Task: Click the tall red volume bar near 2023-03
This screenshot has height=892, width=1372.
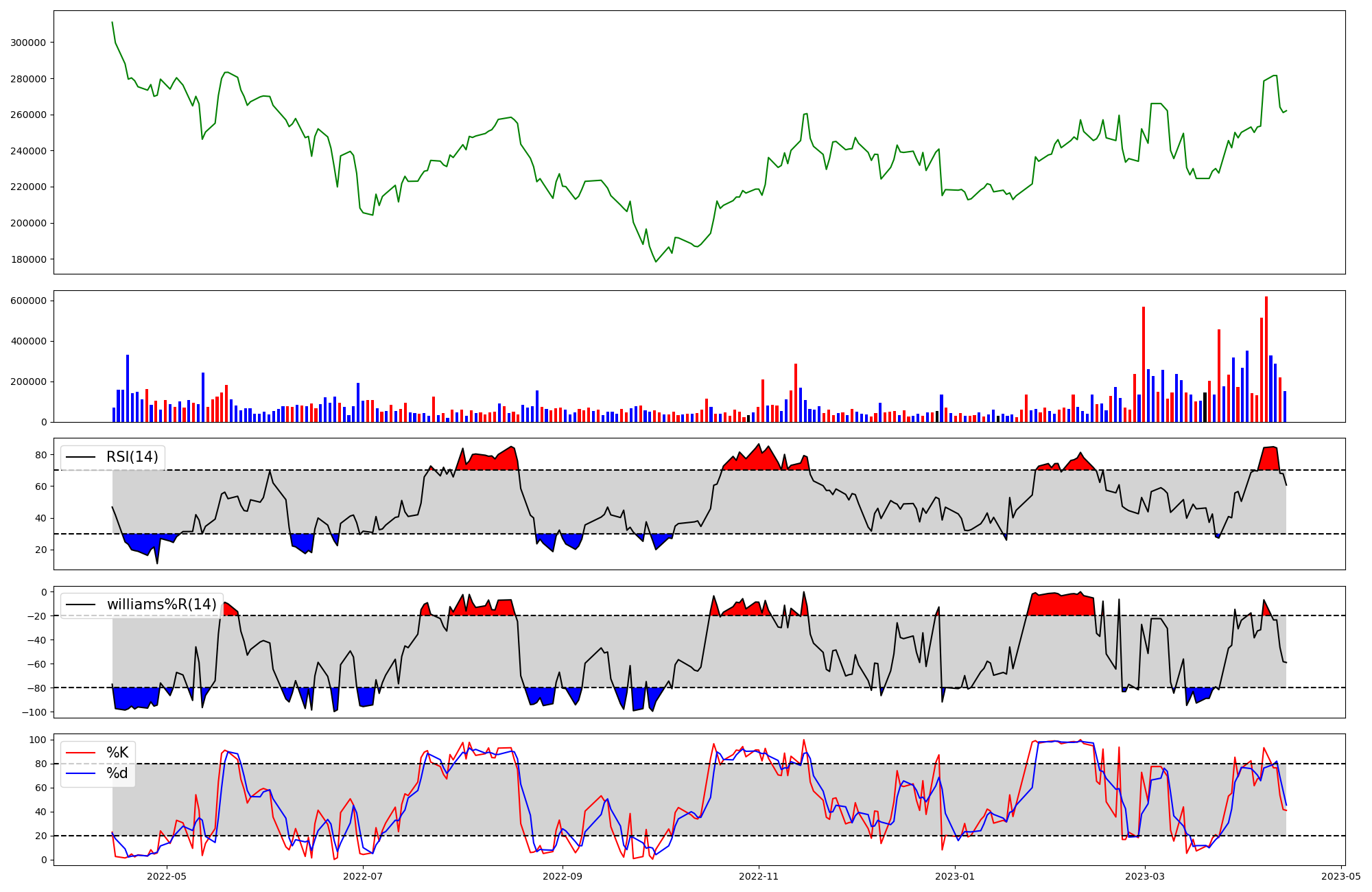Action: click(x=1144, y=364)
